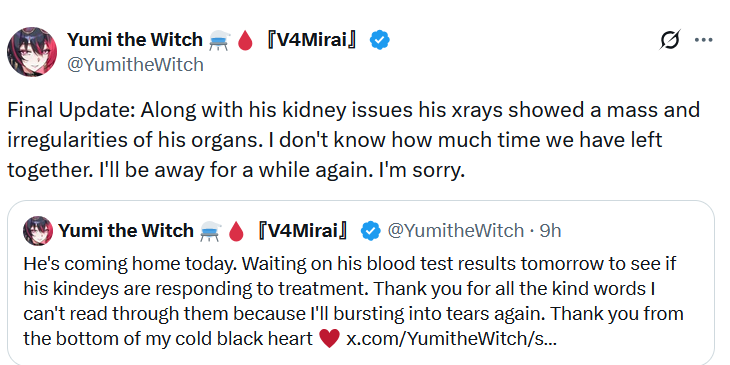
Task: Click the blue verified badge on main post
Action: pyautogui.click(x=380, y=40)
